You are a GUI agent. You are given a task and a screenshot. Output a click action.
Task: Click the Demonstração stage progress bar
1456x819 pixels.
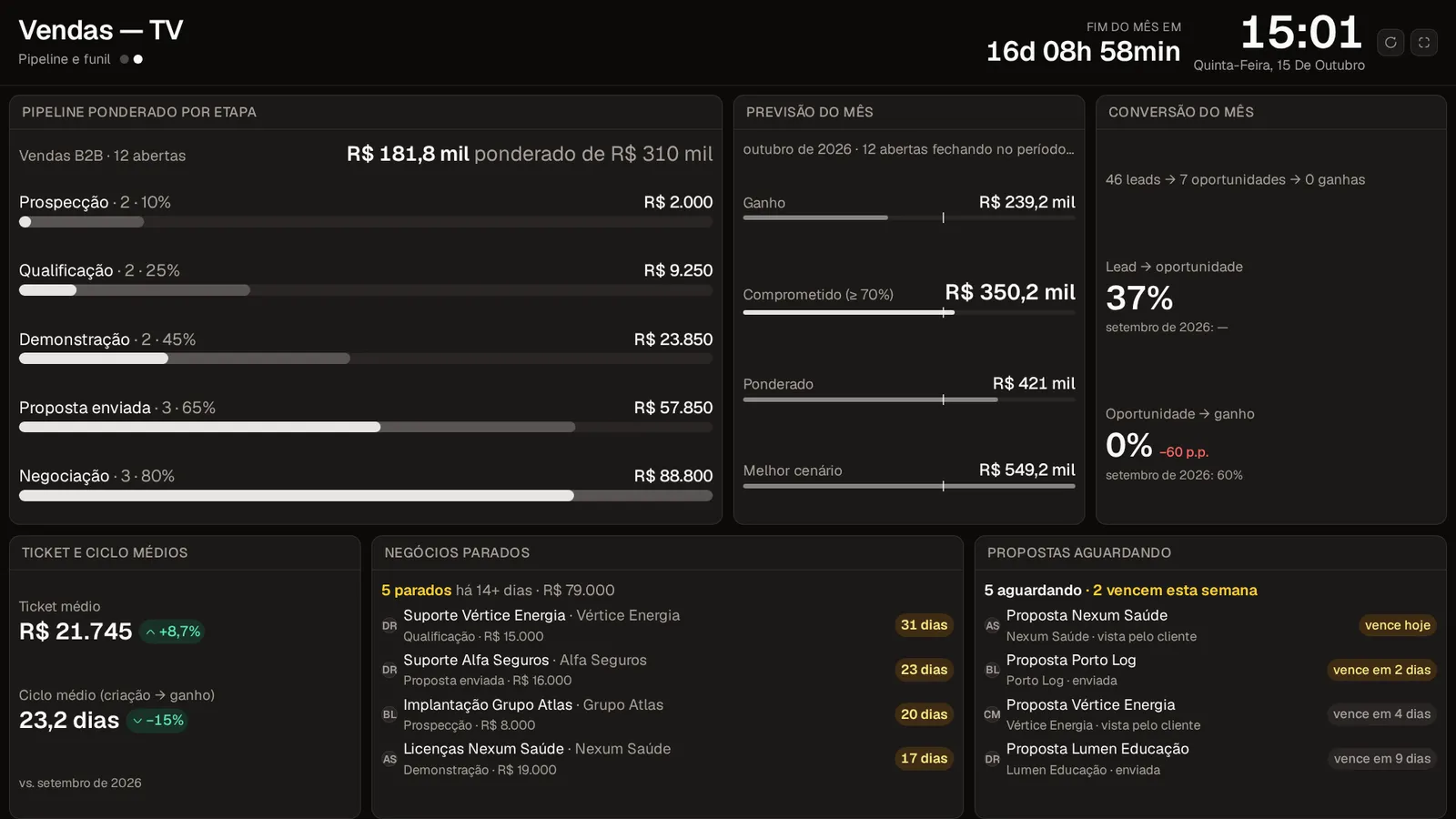(x=366, y=359)
